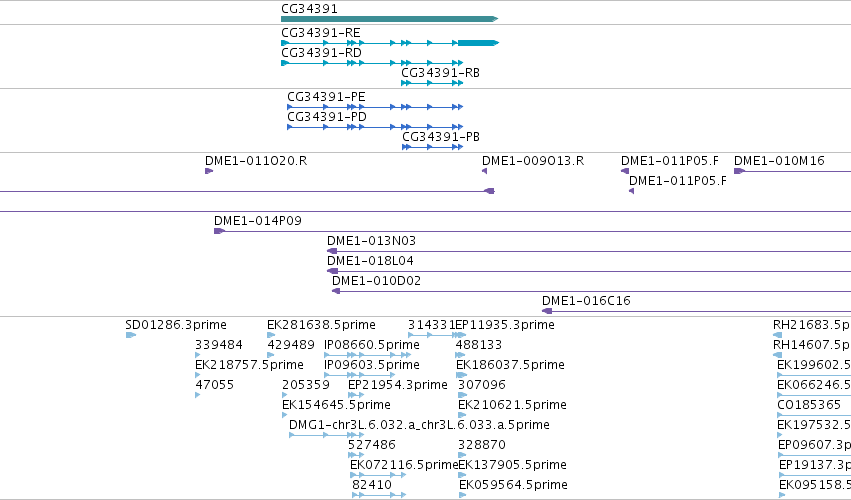Click the CG34391-RB transcript label
Viewport: 851px width, 500px height.
pos(440,73)
